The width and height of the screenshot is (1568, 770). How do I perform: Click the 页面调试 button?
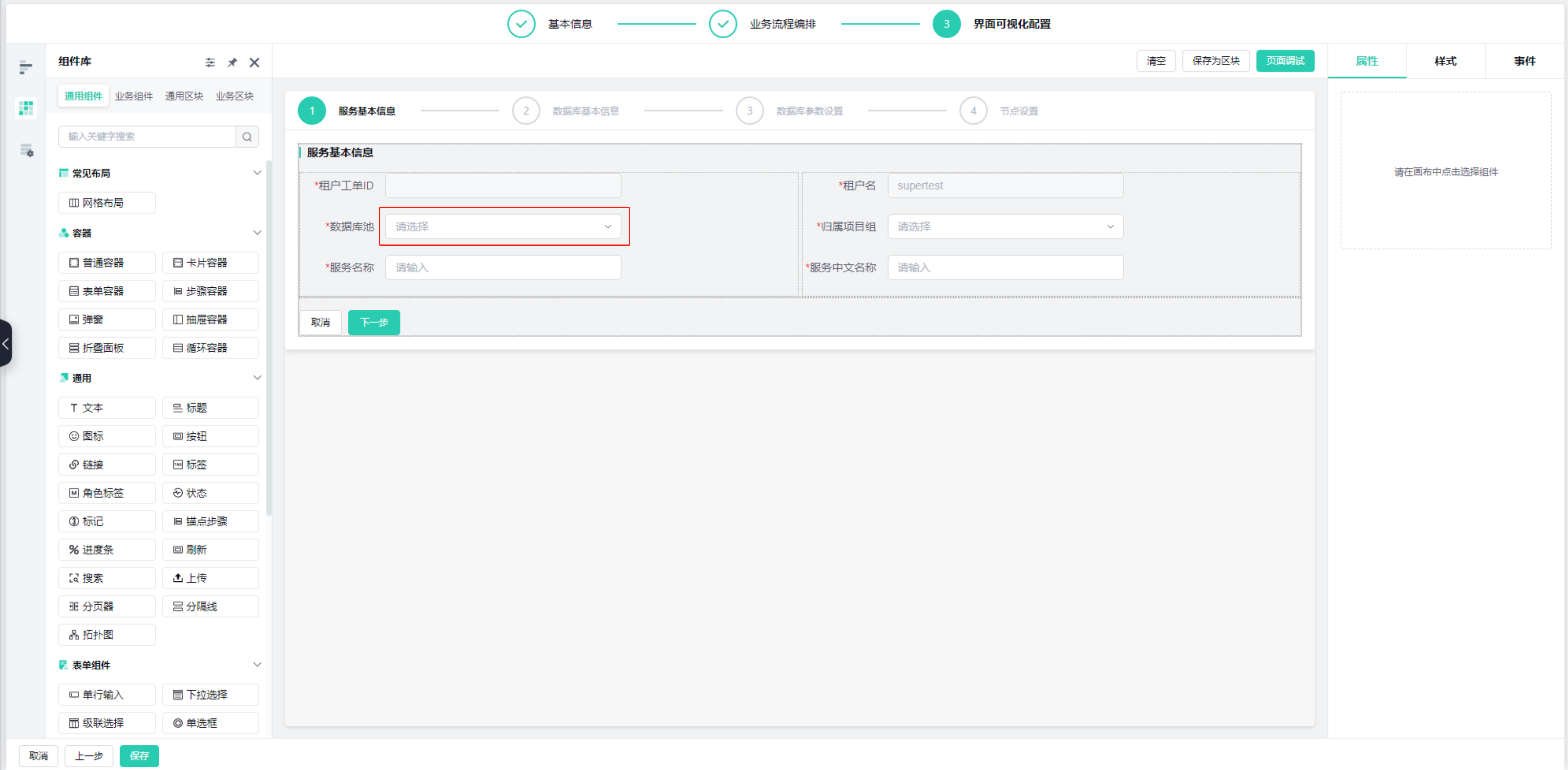pos(1284,61)
